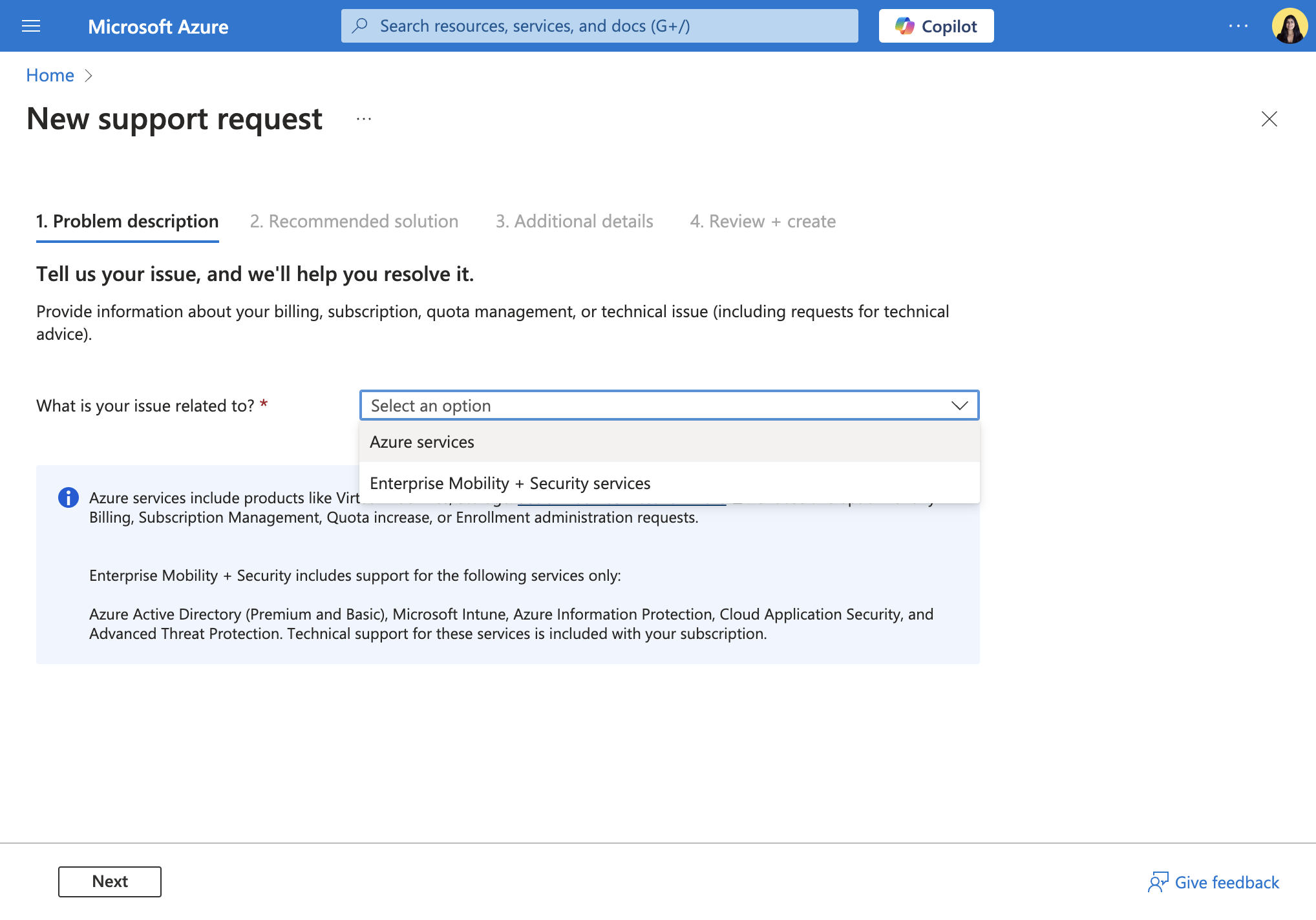Switch to Recommended solution tab
Screen dimensions: 1316x920
(x=354, y=222)
